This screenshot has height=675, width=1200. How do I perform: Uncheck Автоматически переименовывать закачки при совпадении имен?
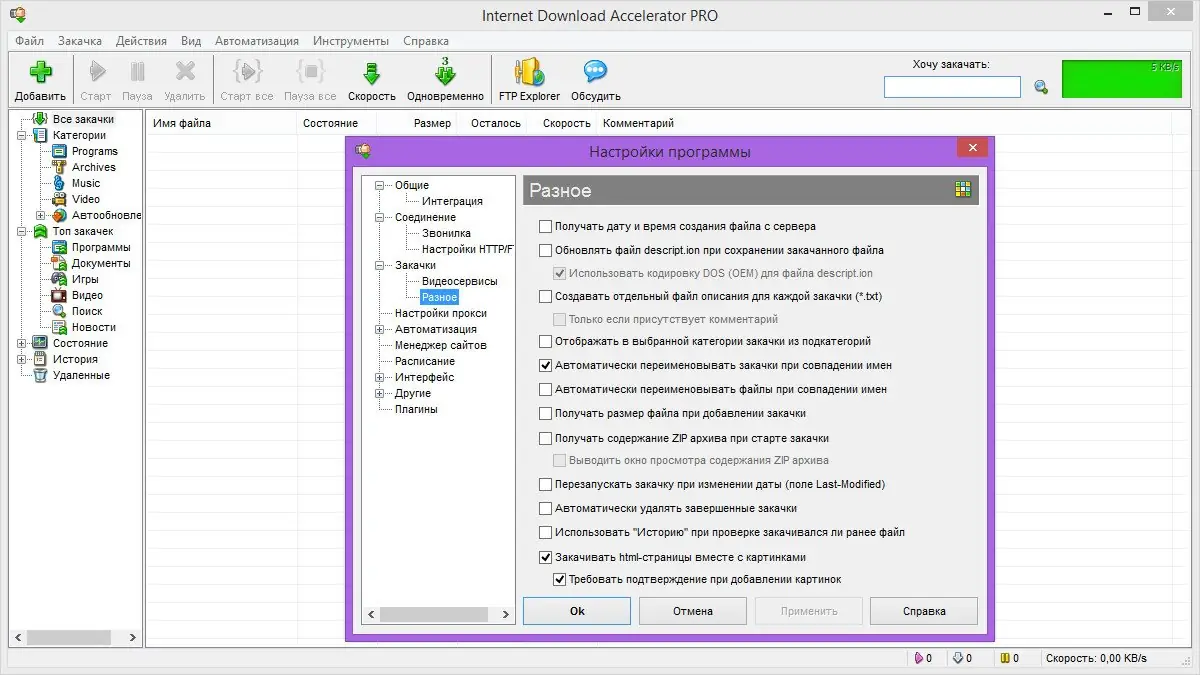(x=545, y=365)
